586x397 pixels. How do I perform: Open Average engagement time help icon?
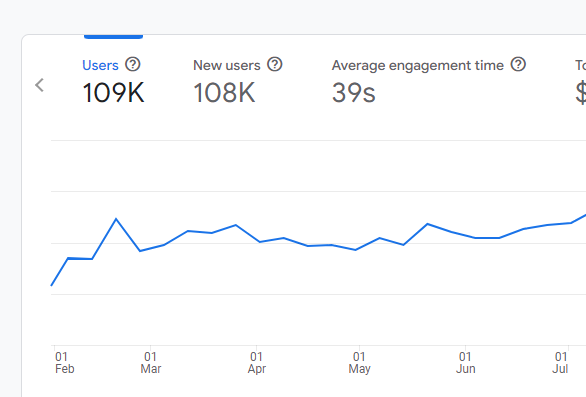coord(518,64)
